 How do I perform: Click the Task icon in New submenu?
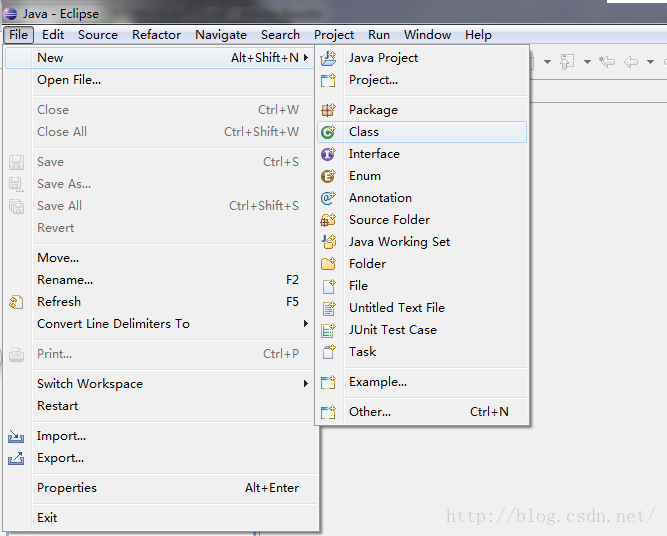click(x=328, y=352)
